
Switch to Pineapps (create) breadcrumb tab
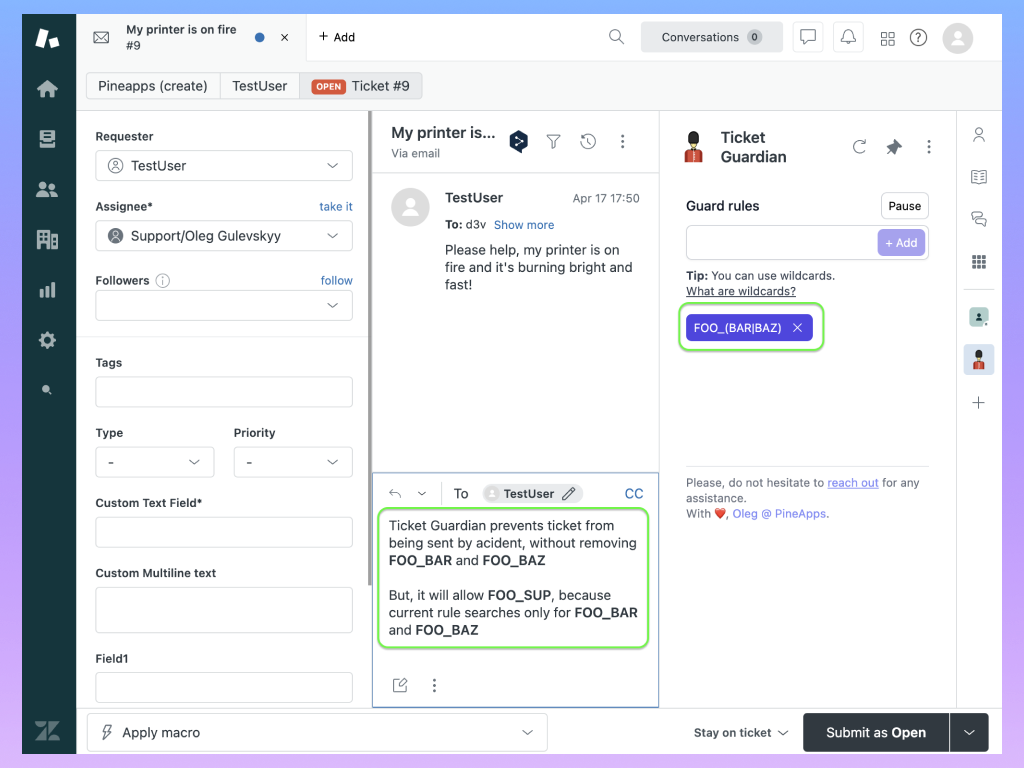coord(153,86)
